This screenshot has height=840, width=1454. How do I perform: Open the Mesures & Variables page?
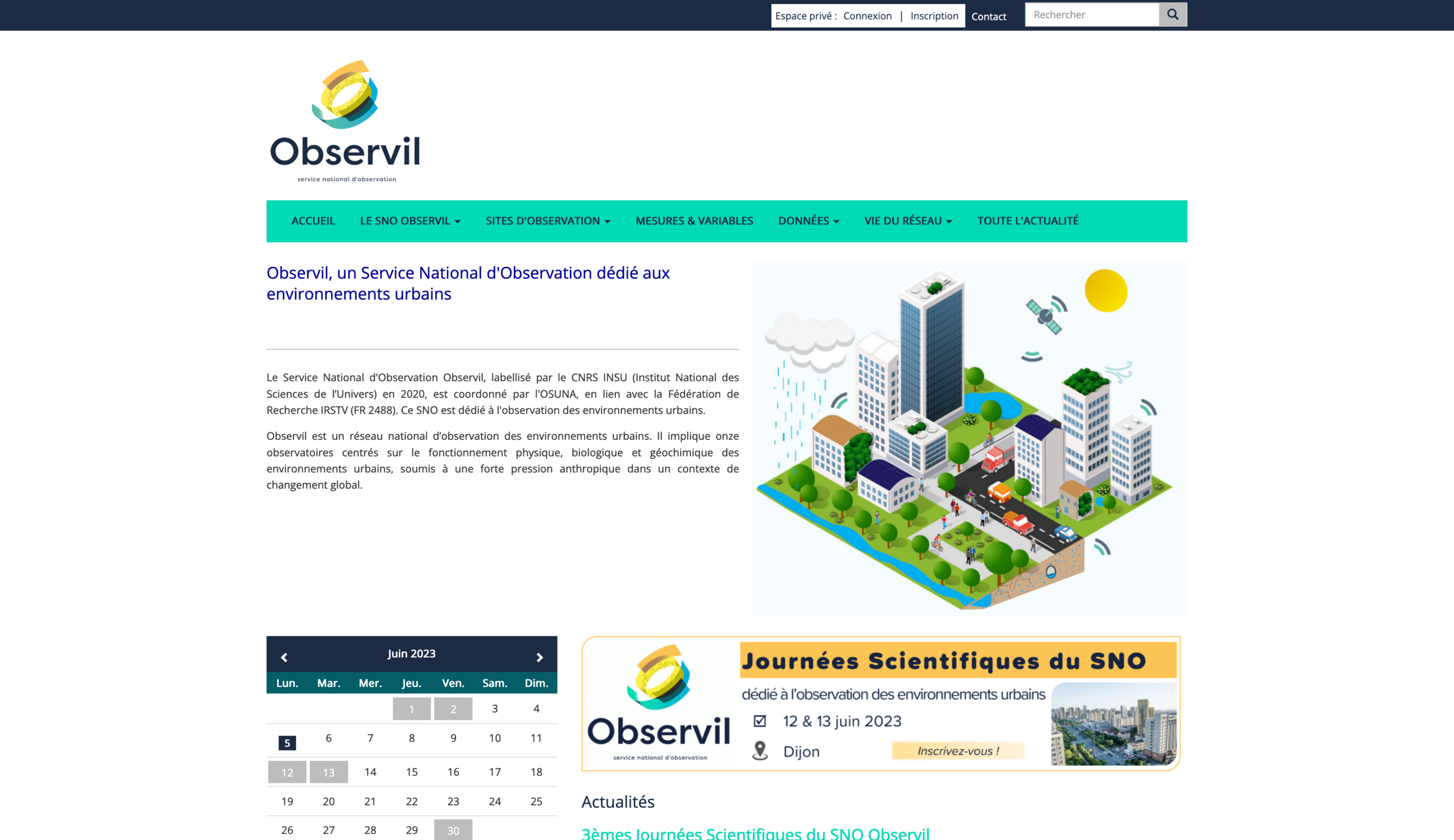click(x=694, y=221)
